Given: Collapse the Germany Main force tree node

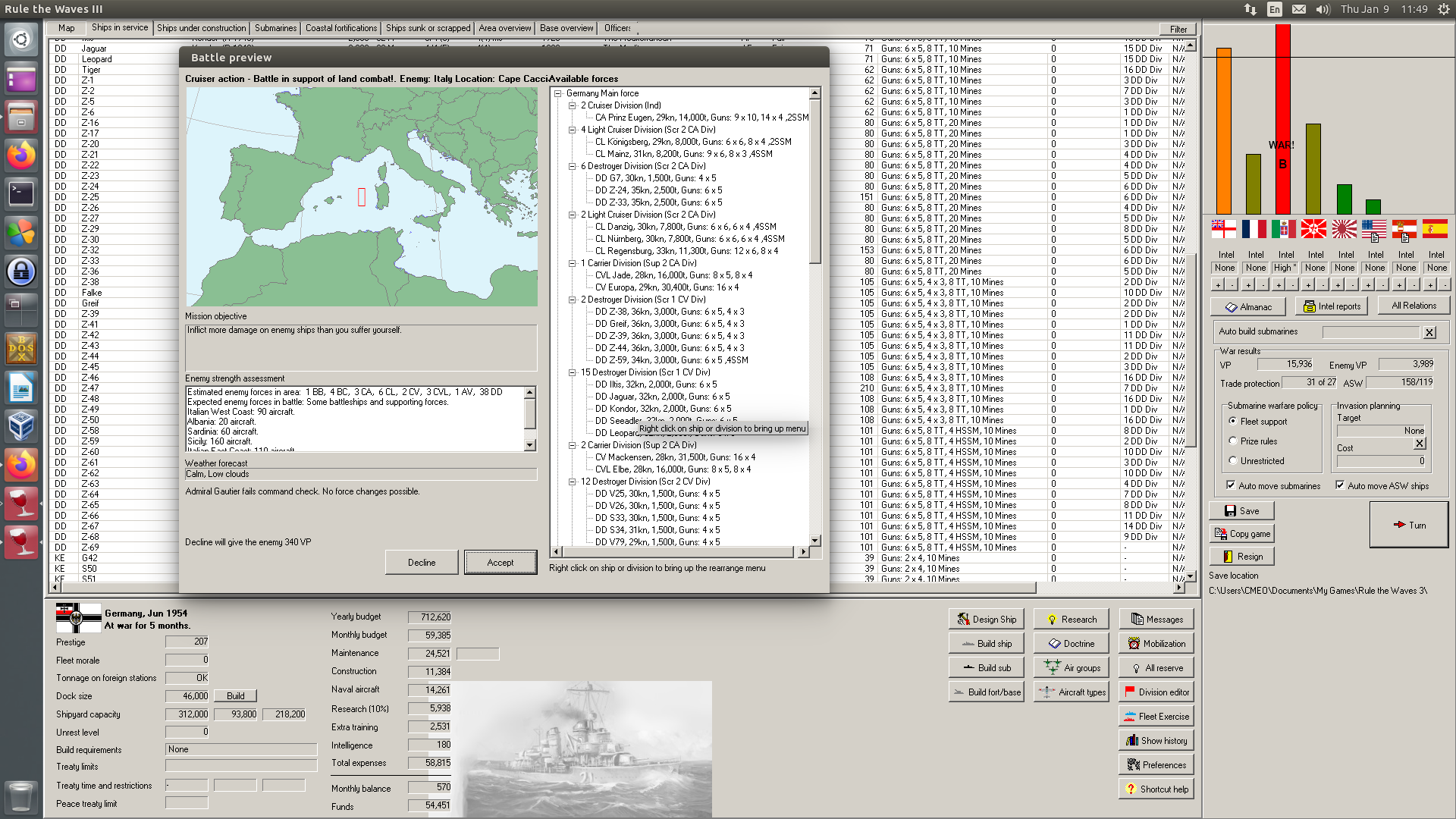Looking at the screenshot, I should (x=558, y=93).
